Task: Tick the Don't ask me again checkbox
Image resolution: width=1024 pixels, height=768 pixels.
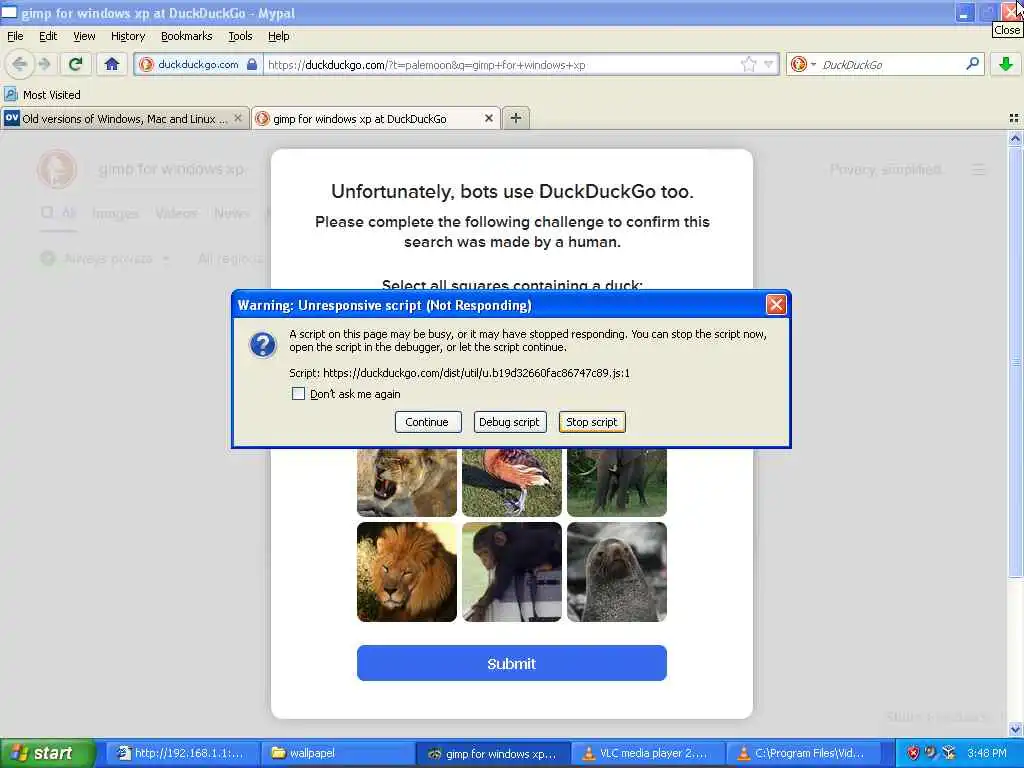Action: click(298, 393)
